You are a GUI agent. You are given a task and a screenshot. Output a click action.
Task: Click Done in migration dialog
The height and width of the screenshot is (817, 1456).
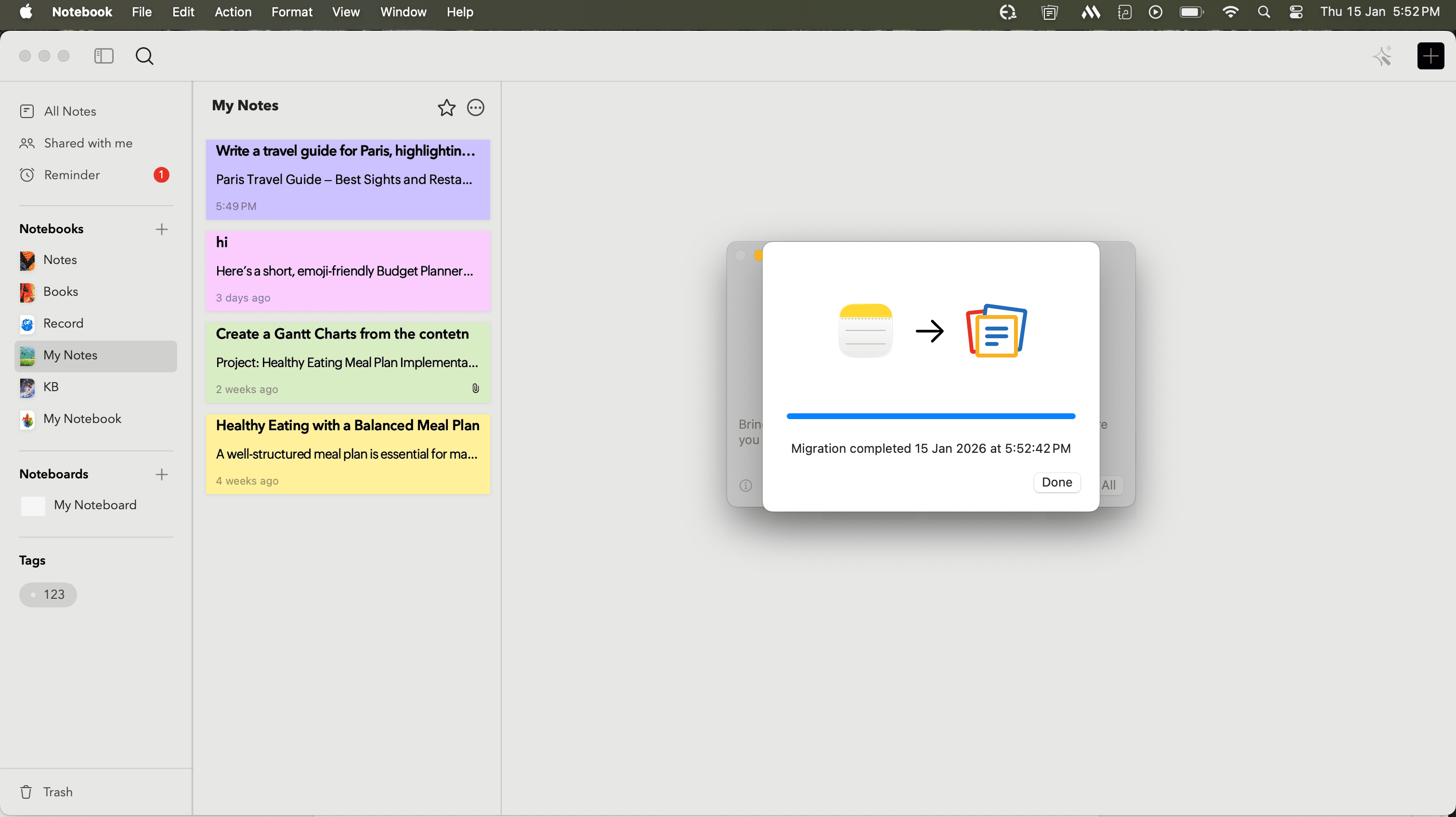[x=1056, y=482]
